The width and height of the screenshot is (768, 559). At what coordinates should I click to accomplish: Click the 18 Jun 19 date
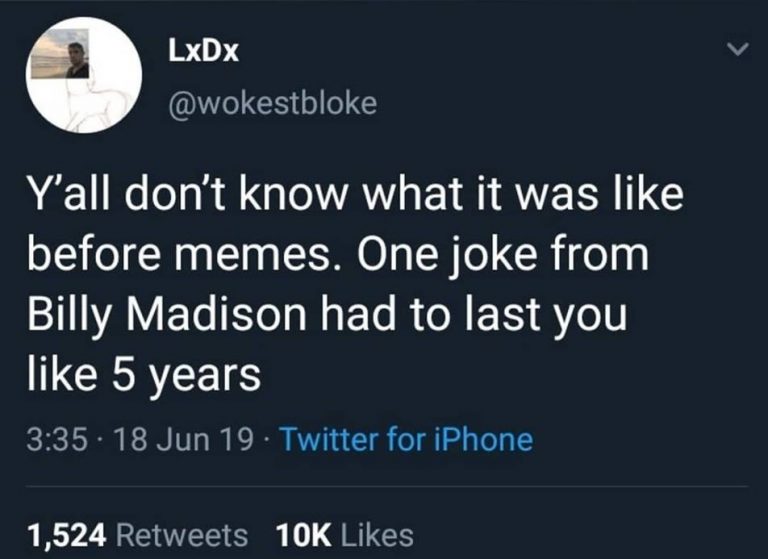tap(186, 438)
